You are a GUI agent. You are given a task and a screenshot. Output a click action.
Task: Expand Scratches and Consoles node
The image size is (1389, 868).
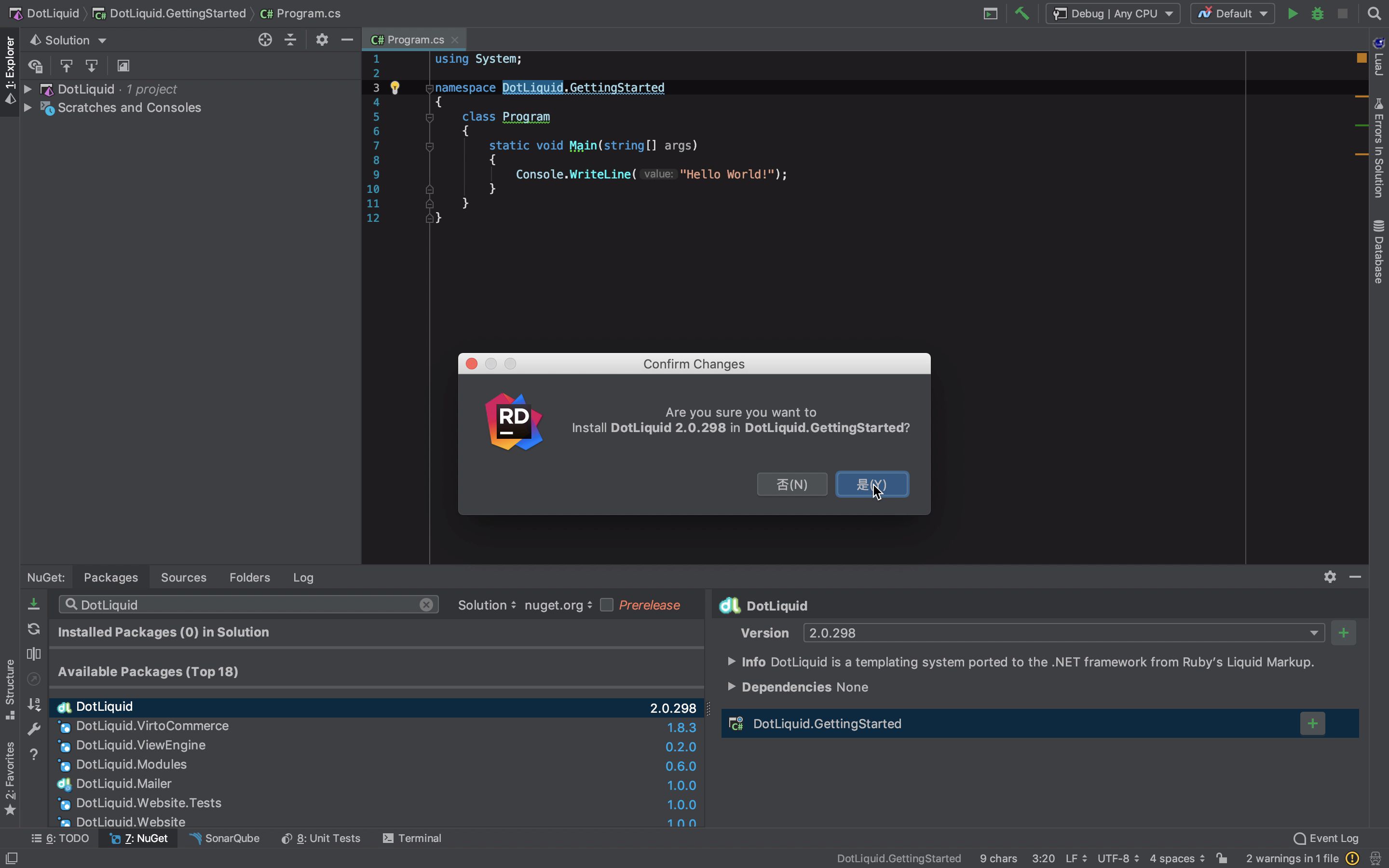point(27,108)
